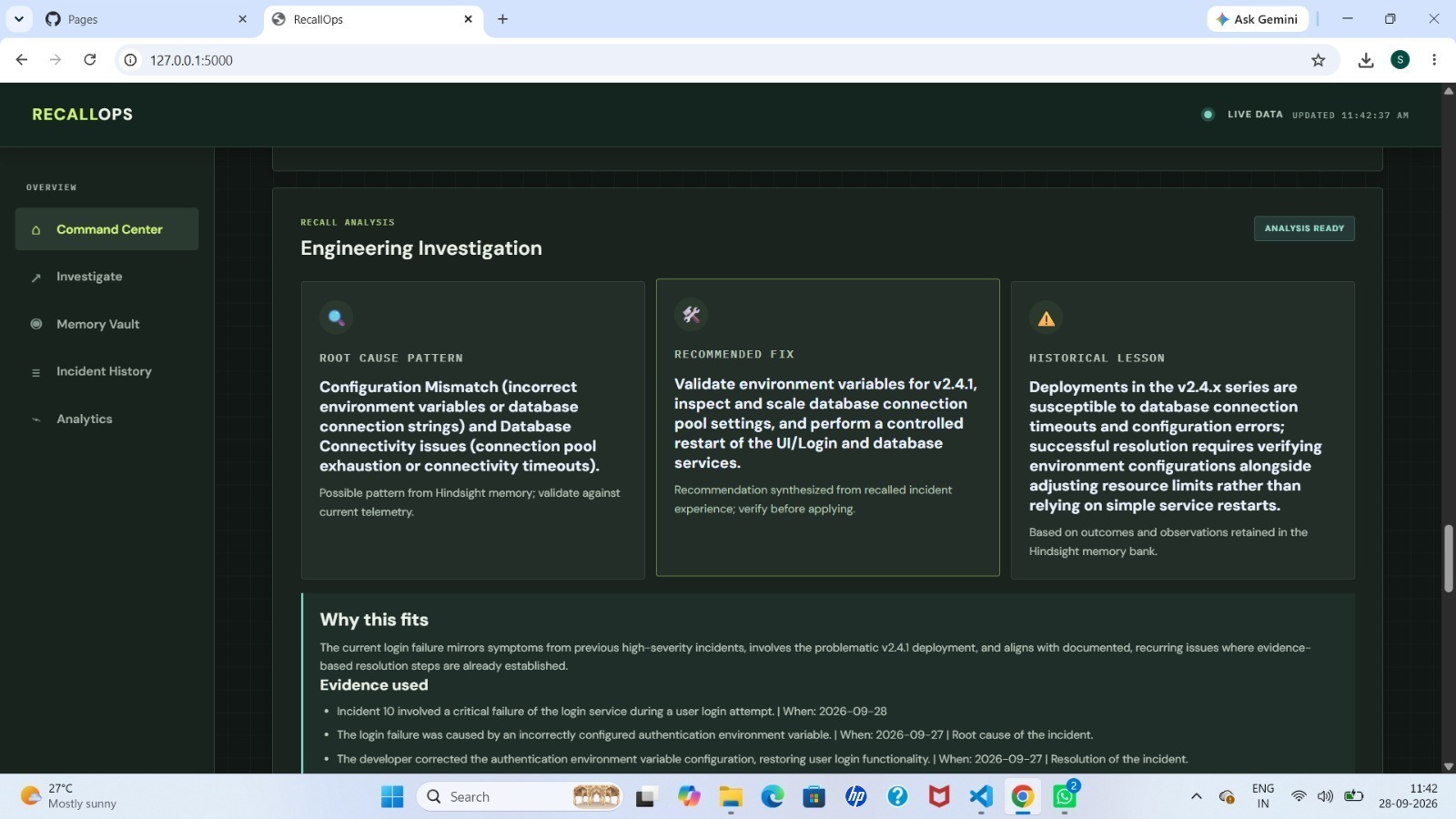
Task: Open the Command Center sidebar item
Action: coord(106,229)
